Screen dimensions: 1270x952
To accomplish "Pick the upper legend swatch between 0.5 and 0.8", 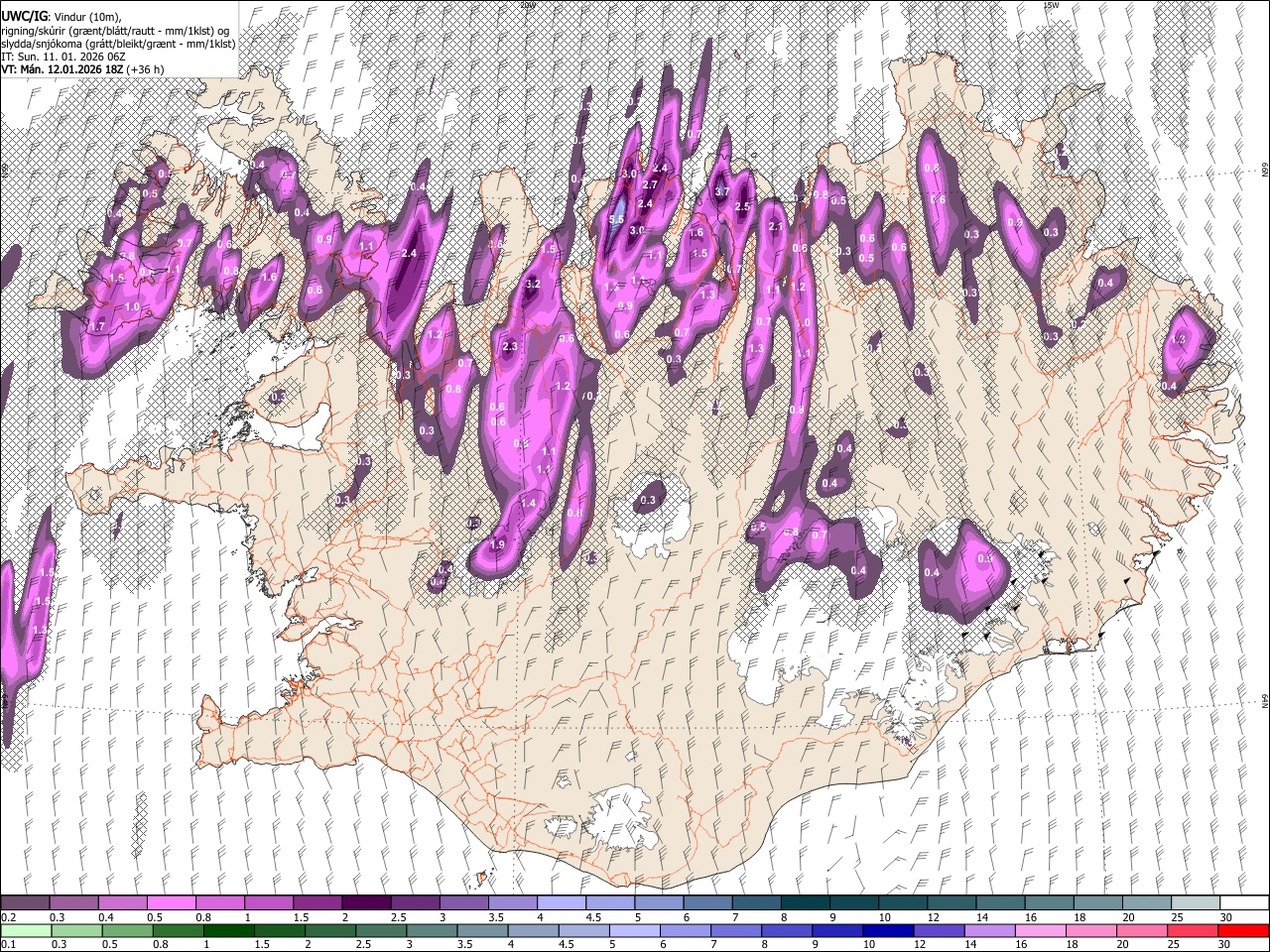I will point(171,903).
